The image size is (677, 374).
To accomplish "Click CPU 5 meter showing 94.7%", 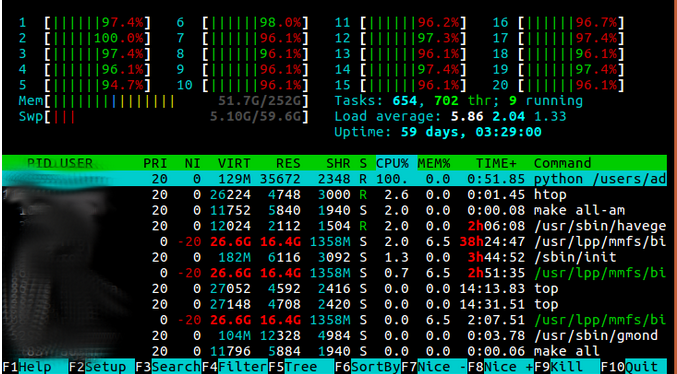I will (x=85, y=85).
